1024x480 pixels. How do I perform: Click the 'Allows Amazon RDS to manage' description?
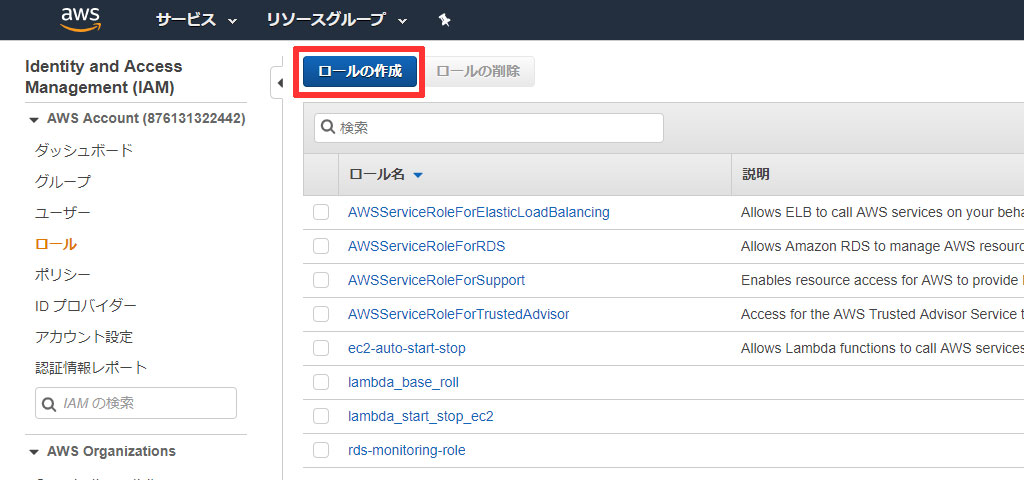(x=882, y=246)
